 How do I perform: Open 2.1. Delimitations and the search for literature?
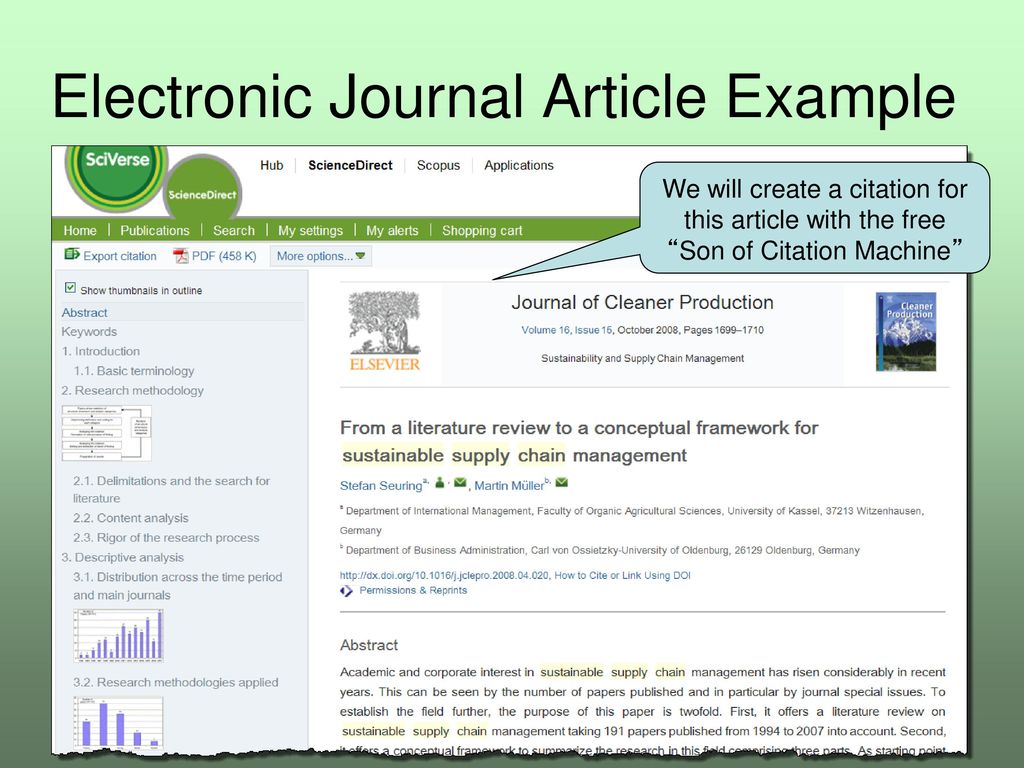[x=171, y=489]
